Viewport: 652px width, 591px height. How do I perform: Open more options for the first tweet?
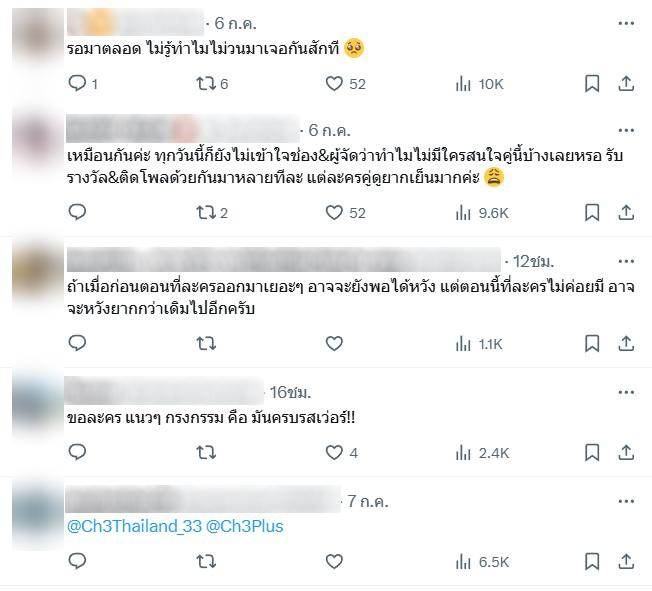click(x=626, y=23)
